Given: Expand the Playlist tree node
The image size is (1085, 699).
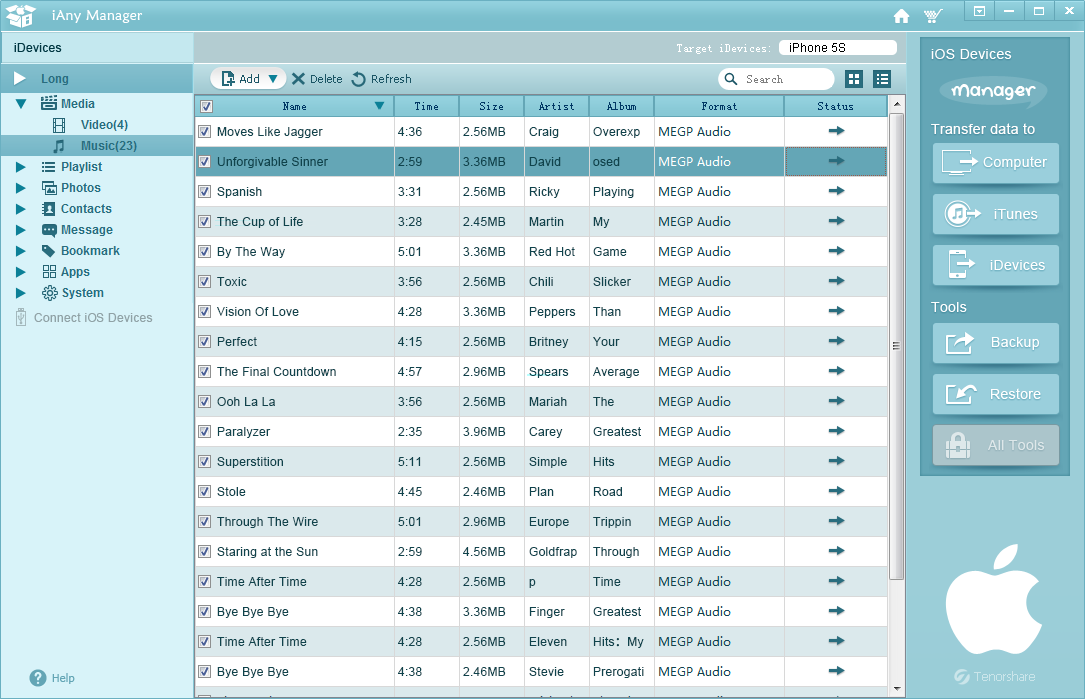Looking at the screenshot, I should [21, 167].
